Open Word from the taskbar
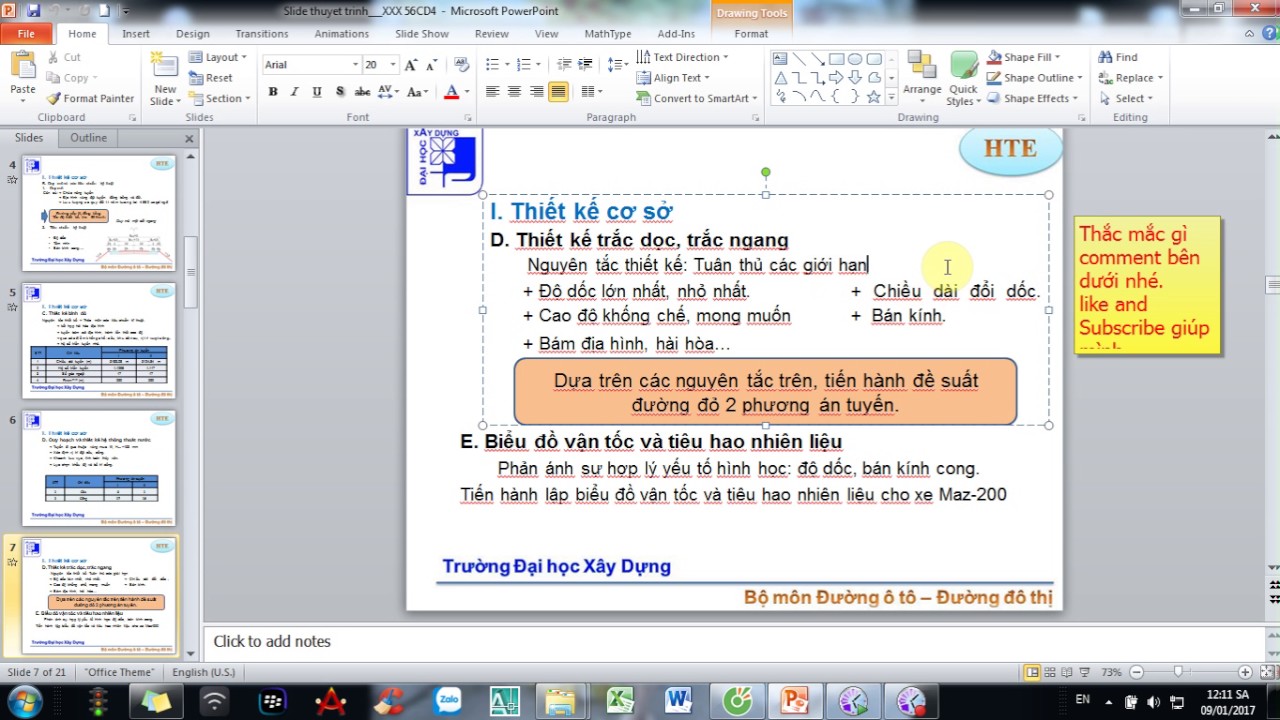Screen dimensions: 1280x720 [x=678, y=700]
